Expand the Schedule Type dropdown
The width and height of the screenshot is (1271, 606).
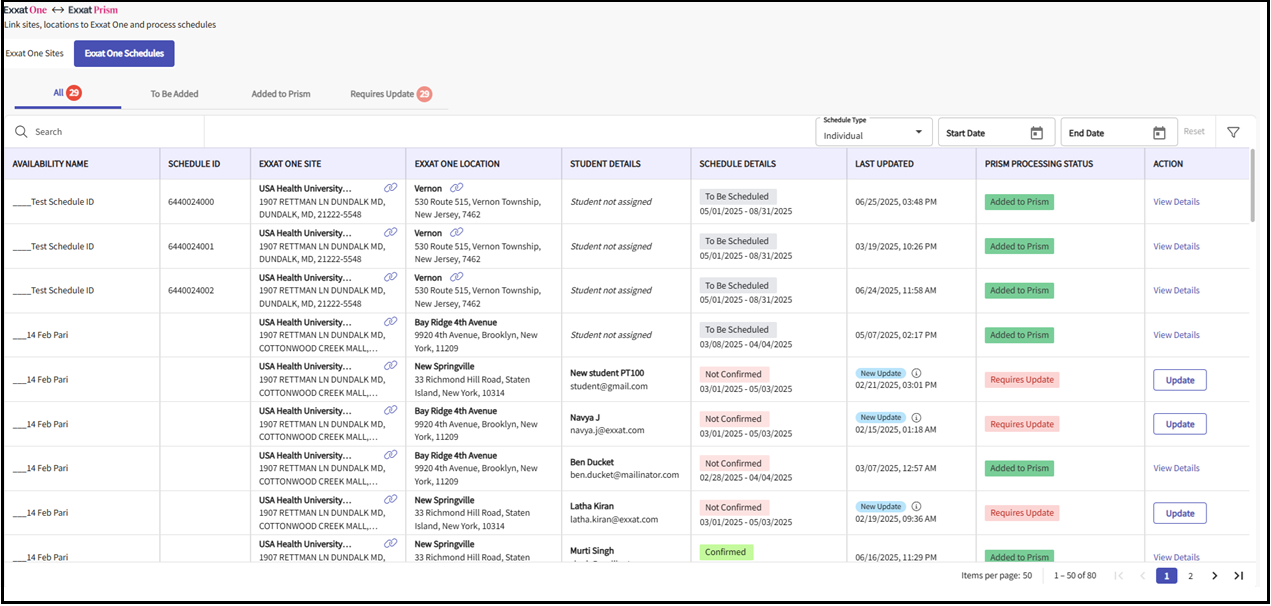click(x=918, y=132)
